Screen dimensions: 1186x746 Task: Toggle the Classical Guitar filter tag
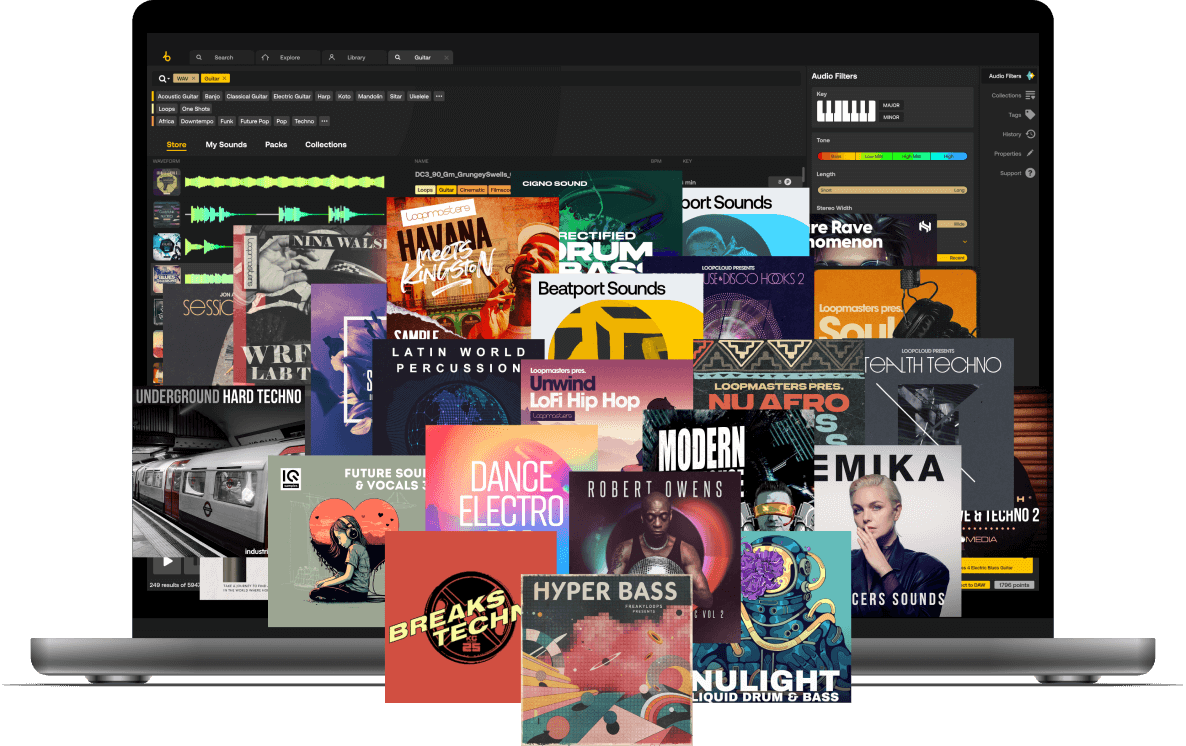(x=247, y=96)
